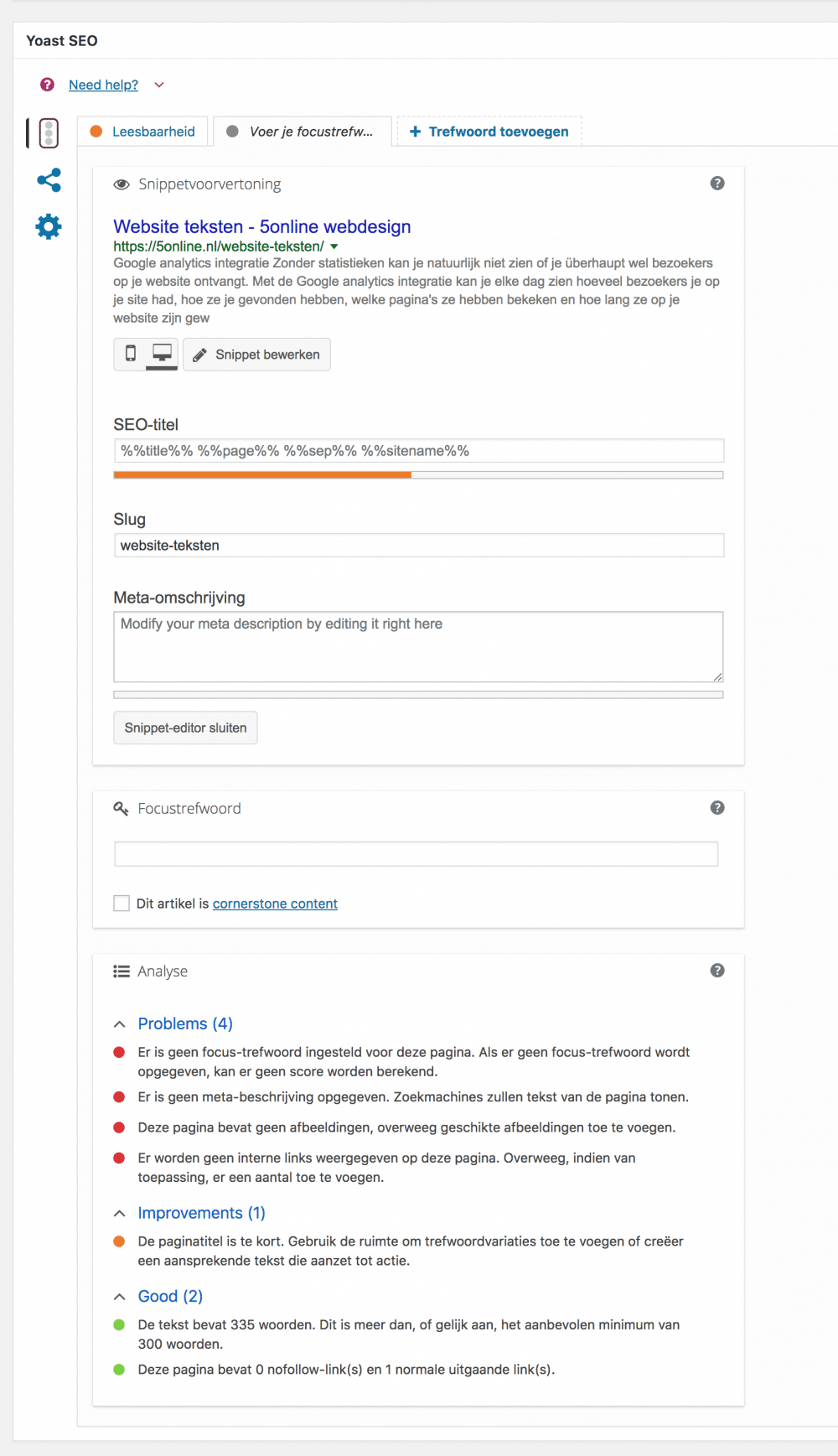Viewport: 838px width, 1456px height.
Task: Tick the cornerstone content checkbox
Action: [122, 904]
